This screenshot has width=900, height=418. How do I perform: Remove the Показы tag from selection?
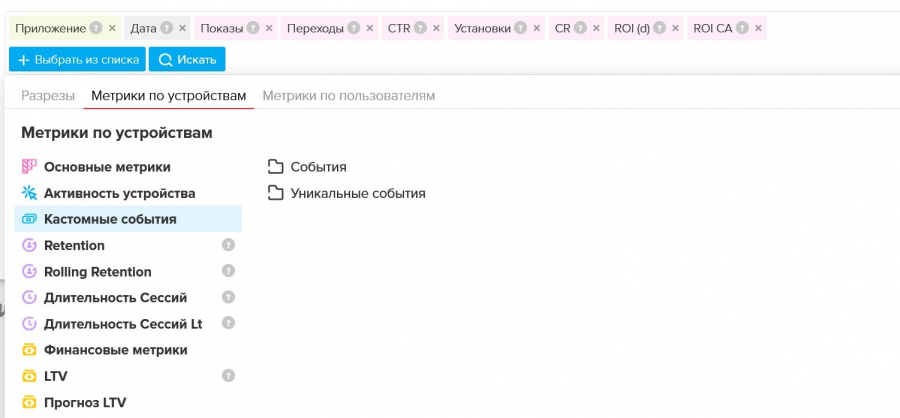coord(269,28)
